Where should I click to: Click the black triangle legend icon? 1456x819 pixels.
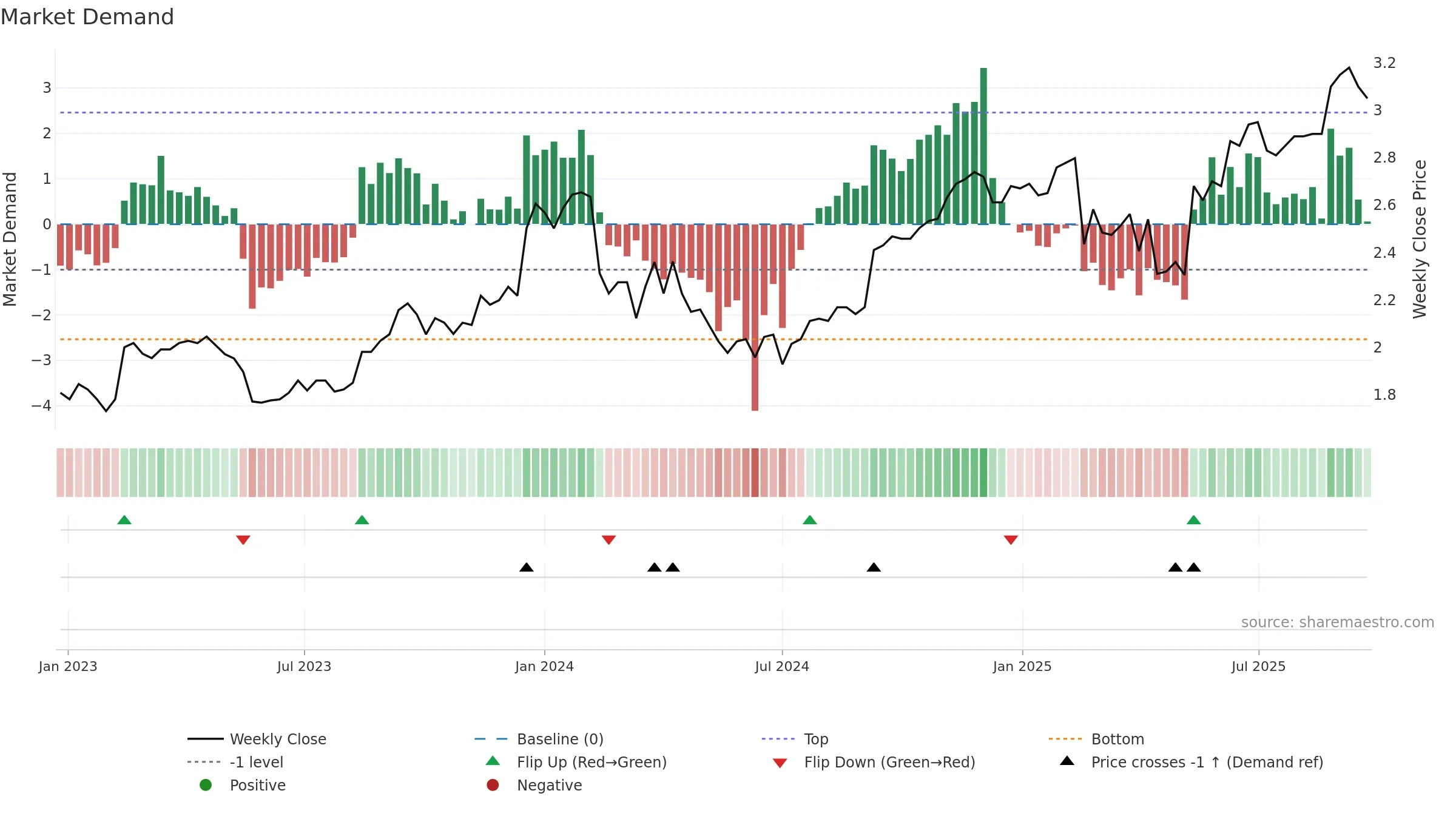tap(1067, 761)
